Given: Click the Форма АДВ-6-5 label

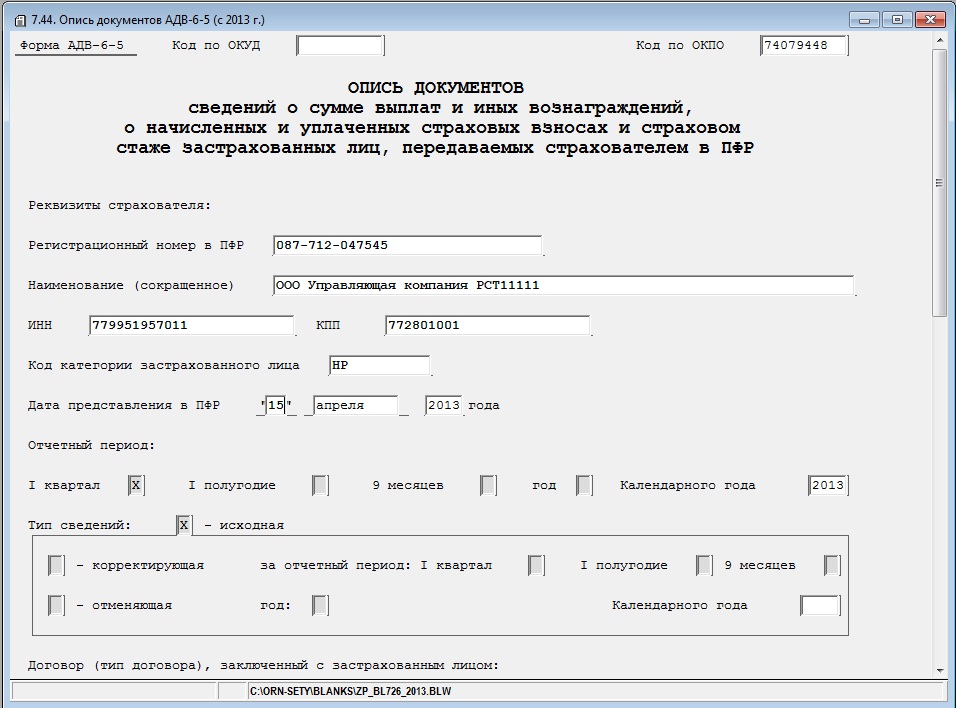Looking at the screenshot, I should coord(72,45).
